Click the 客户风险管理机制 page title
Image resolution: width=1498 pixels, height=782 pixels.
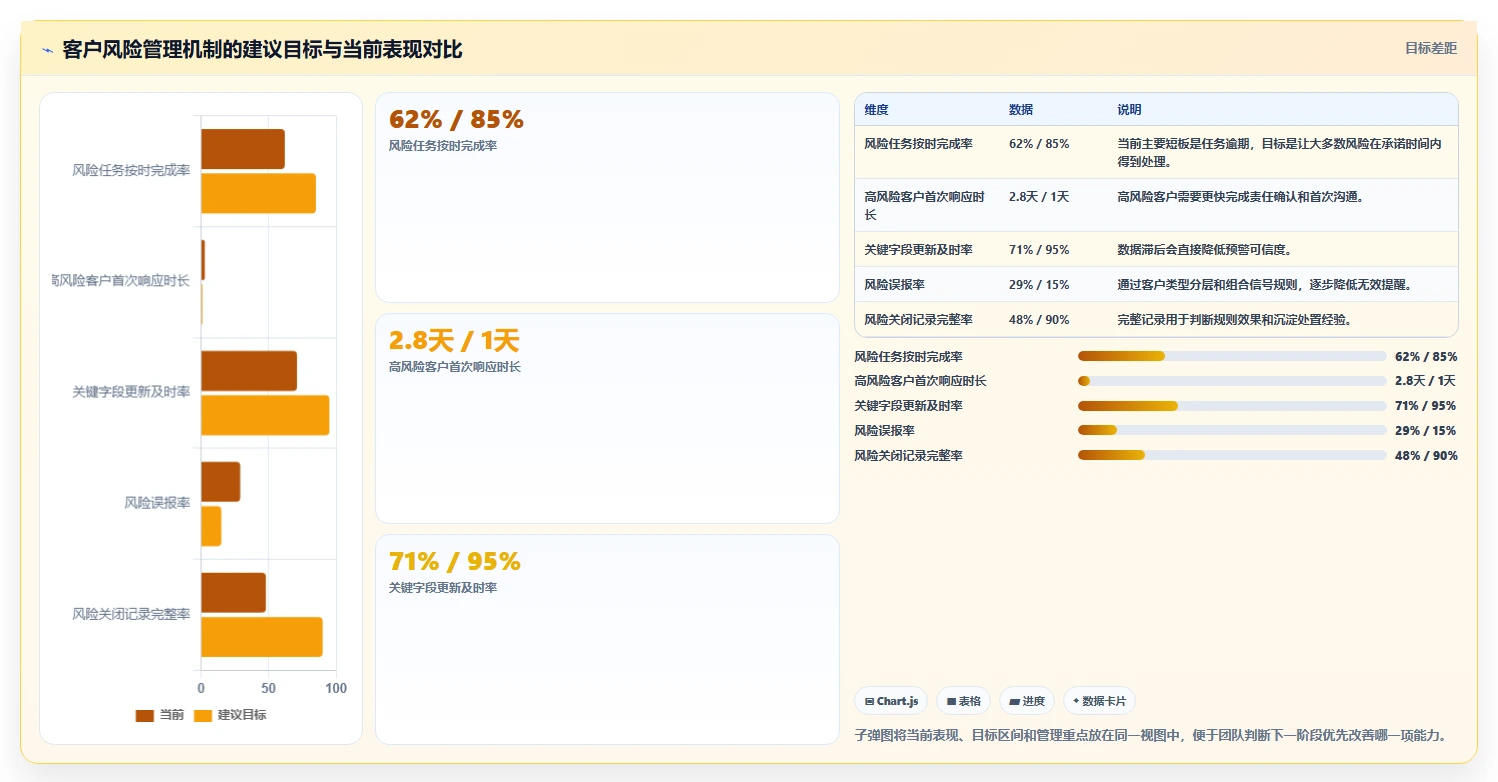[x=262, y=50]
